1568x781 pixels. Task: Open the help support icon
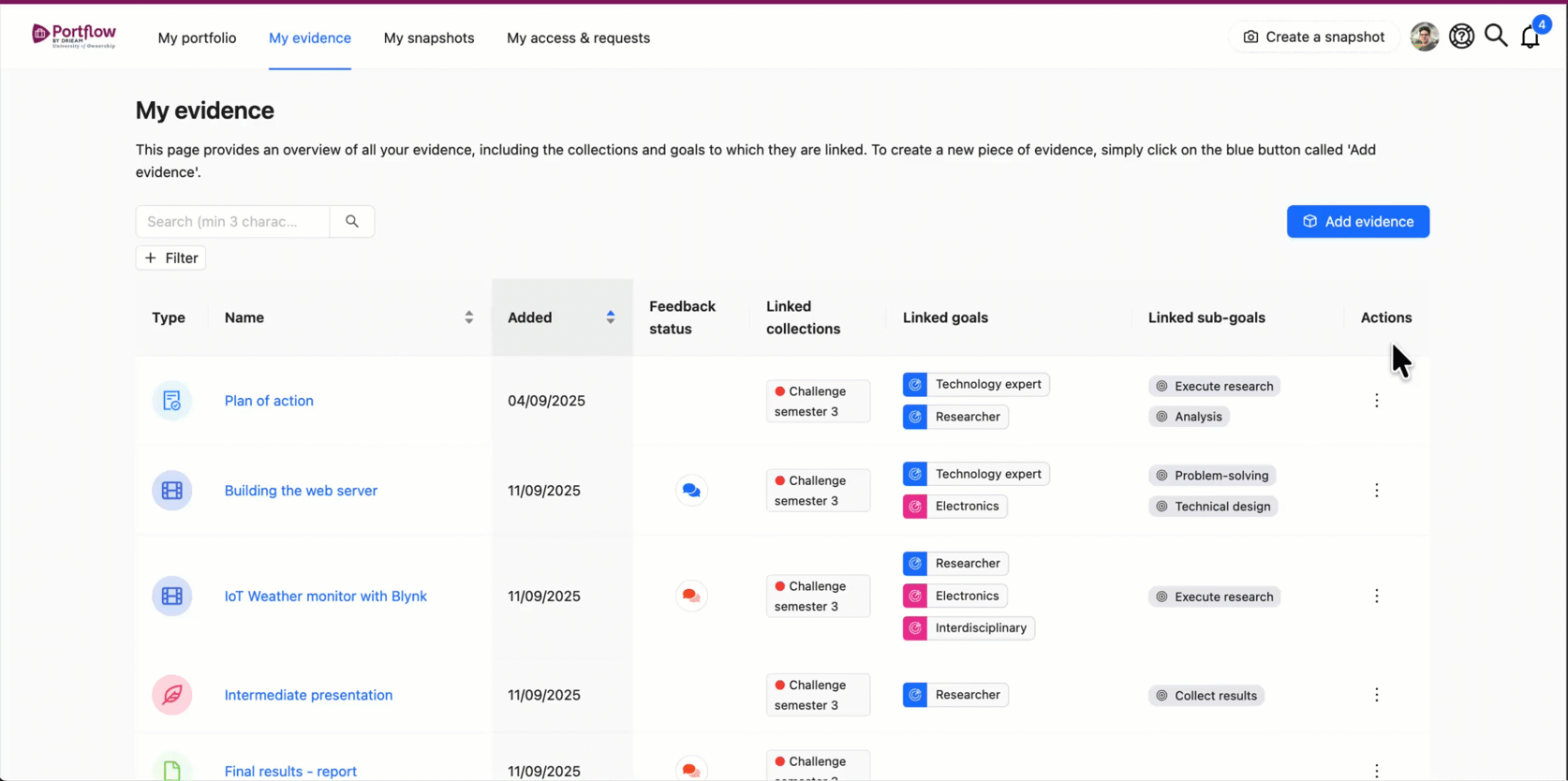point(1461,37)
